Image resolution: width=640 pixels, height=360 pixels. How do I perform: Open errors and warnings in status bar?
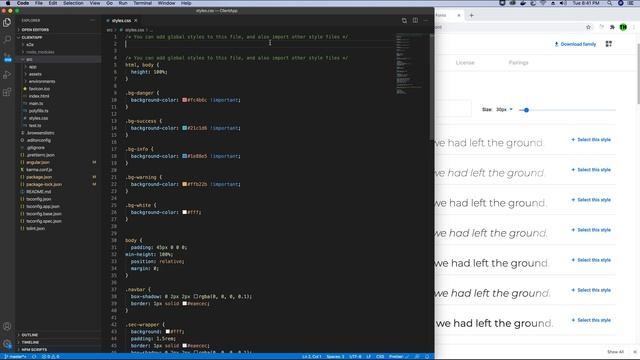click(51, 357)
